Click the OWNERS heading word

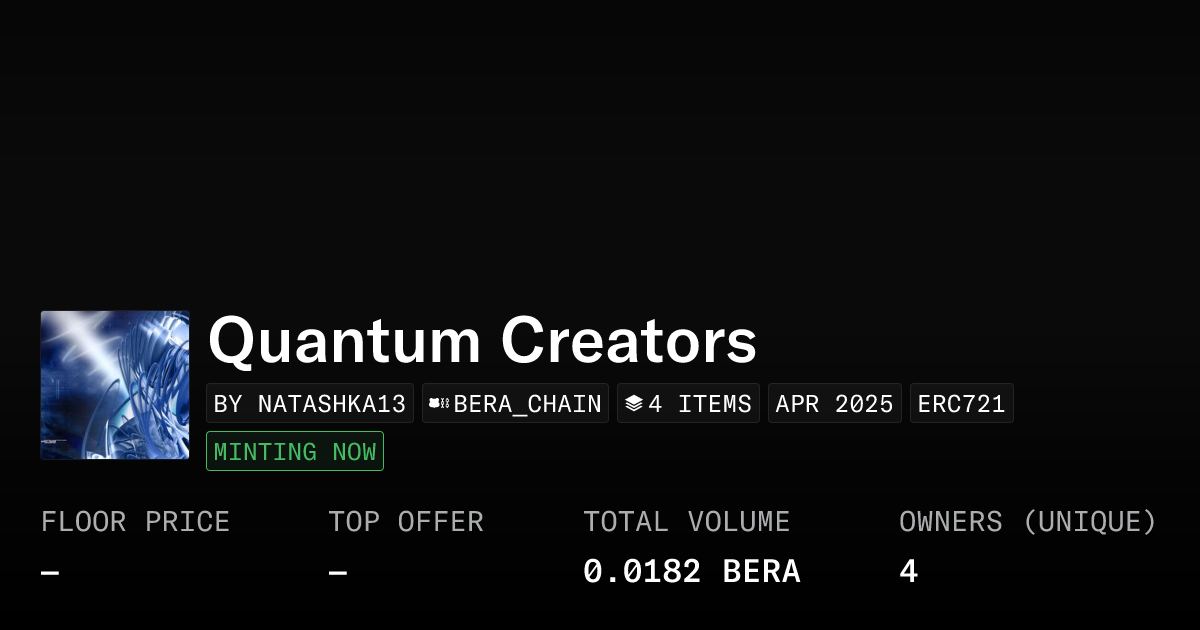[x=950, y=522]
